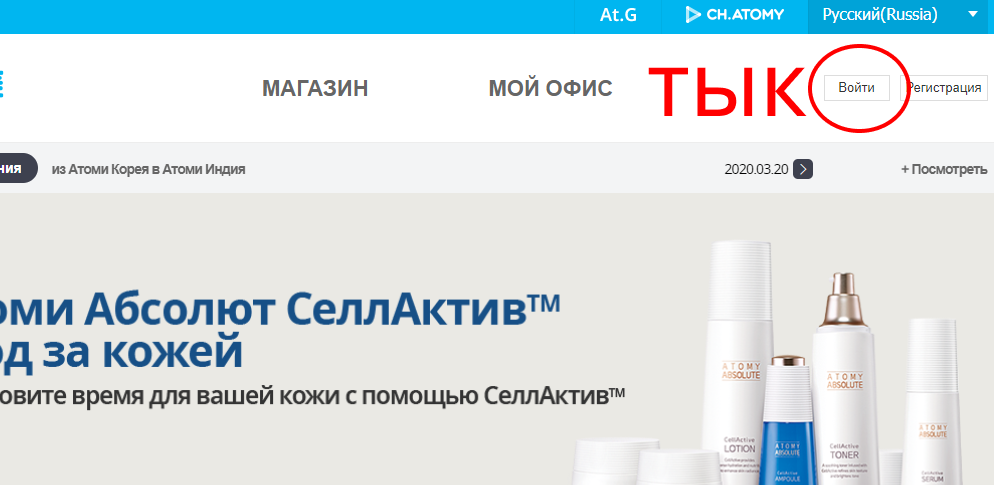Click the Регистрация button
The height and width of the screenshot is (485, 994).
944,87
